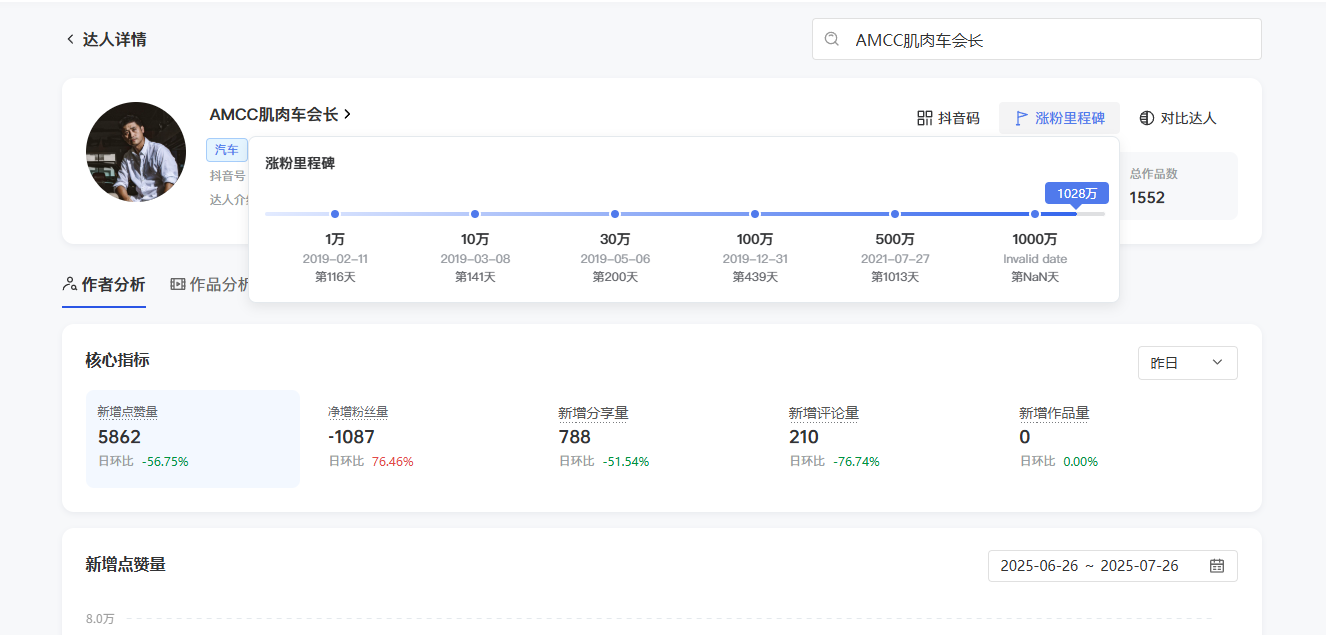Click the chevron after AMCC肌肉车会长

(347, 114)
